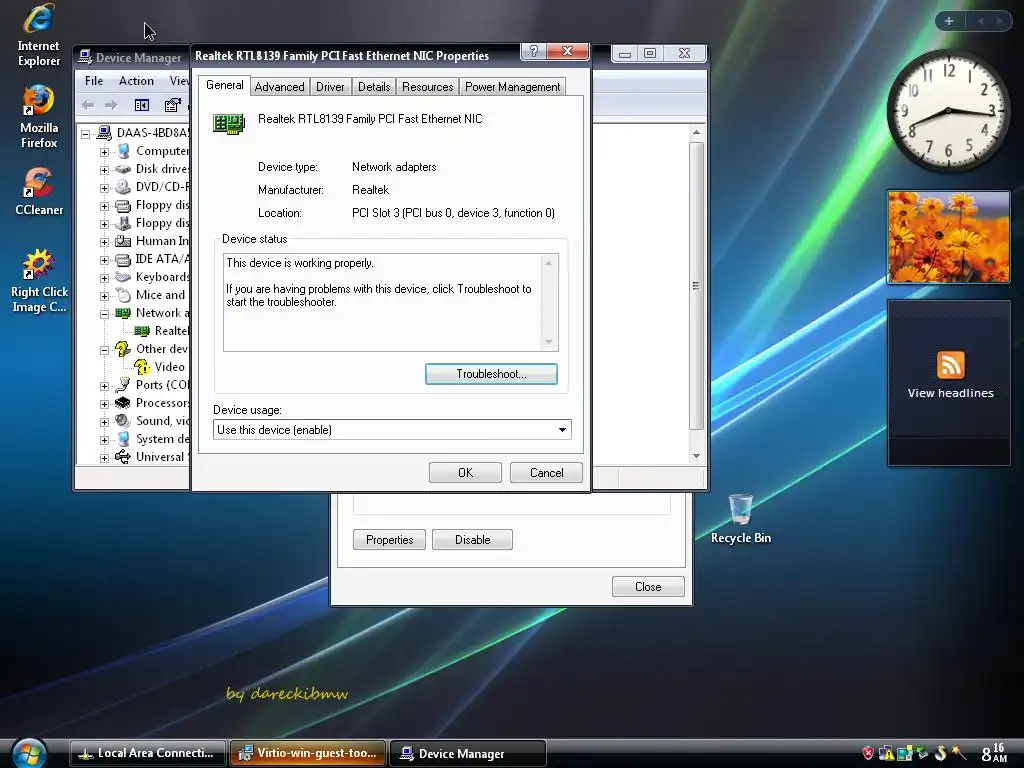Expand the System devices node
The image size is (1024, 768).
[x=104, y=440]
